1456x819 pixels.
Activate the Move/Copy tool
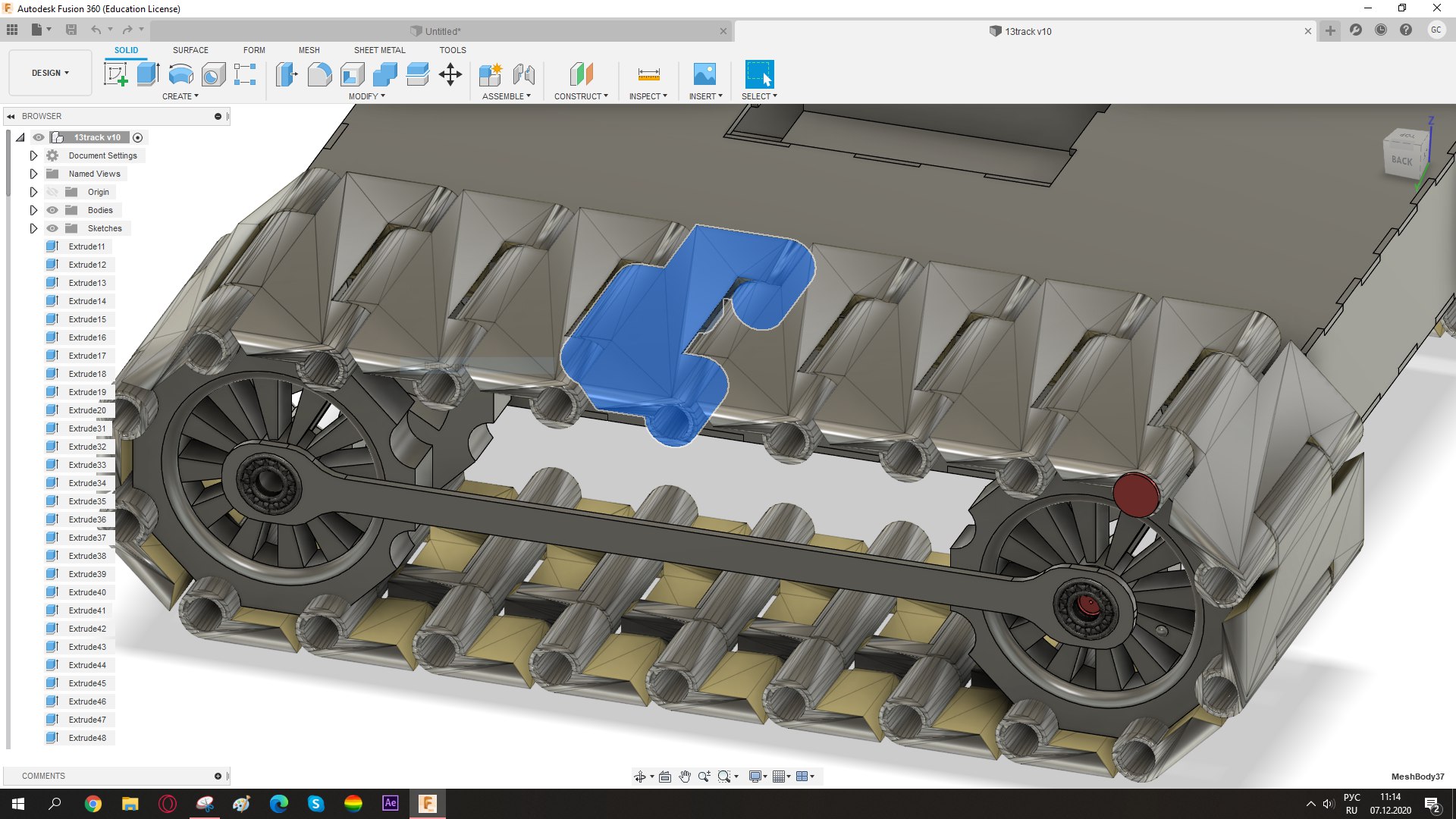coord(450,74)
